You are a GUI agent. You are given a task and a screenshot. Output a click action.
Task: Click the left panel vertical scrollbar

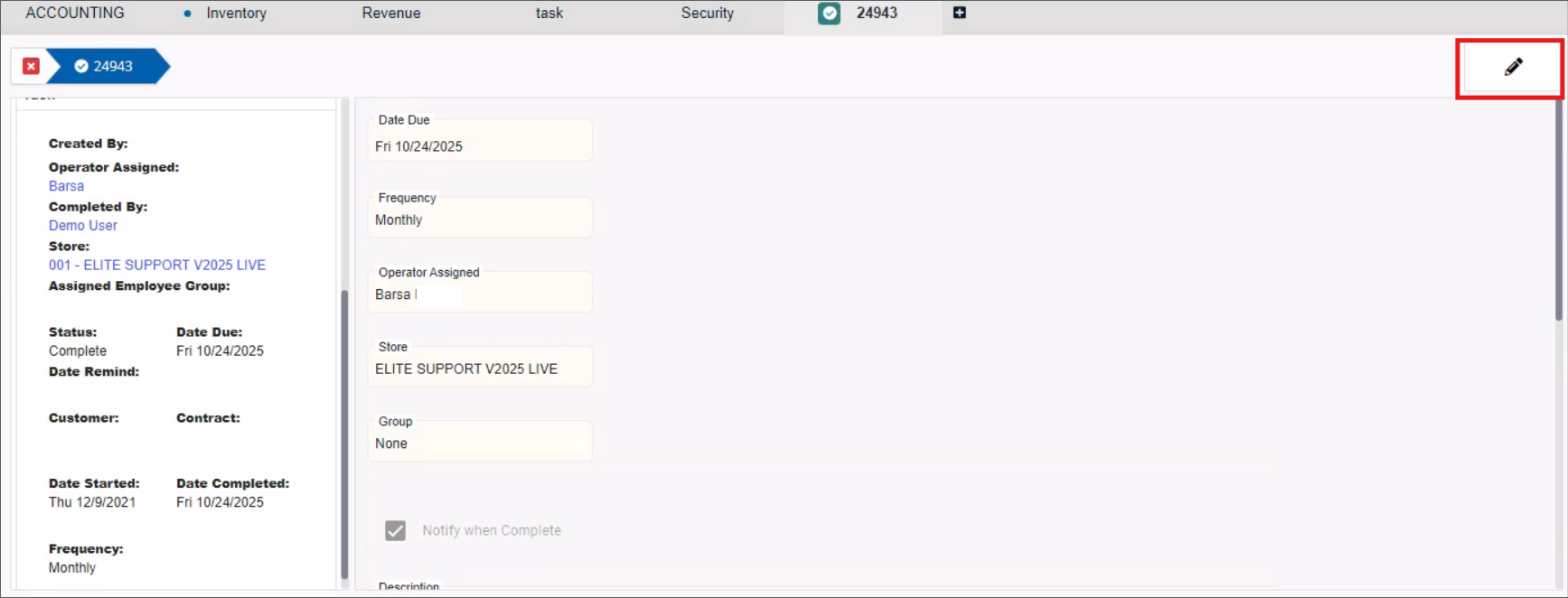(344, 434)
